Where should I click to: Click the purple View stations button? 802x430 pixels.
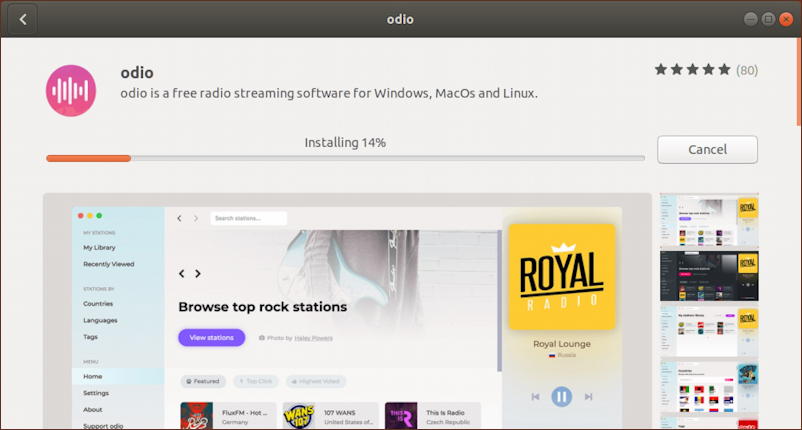(x=211, y=338)
